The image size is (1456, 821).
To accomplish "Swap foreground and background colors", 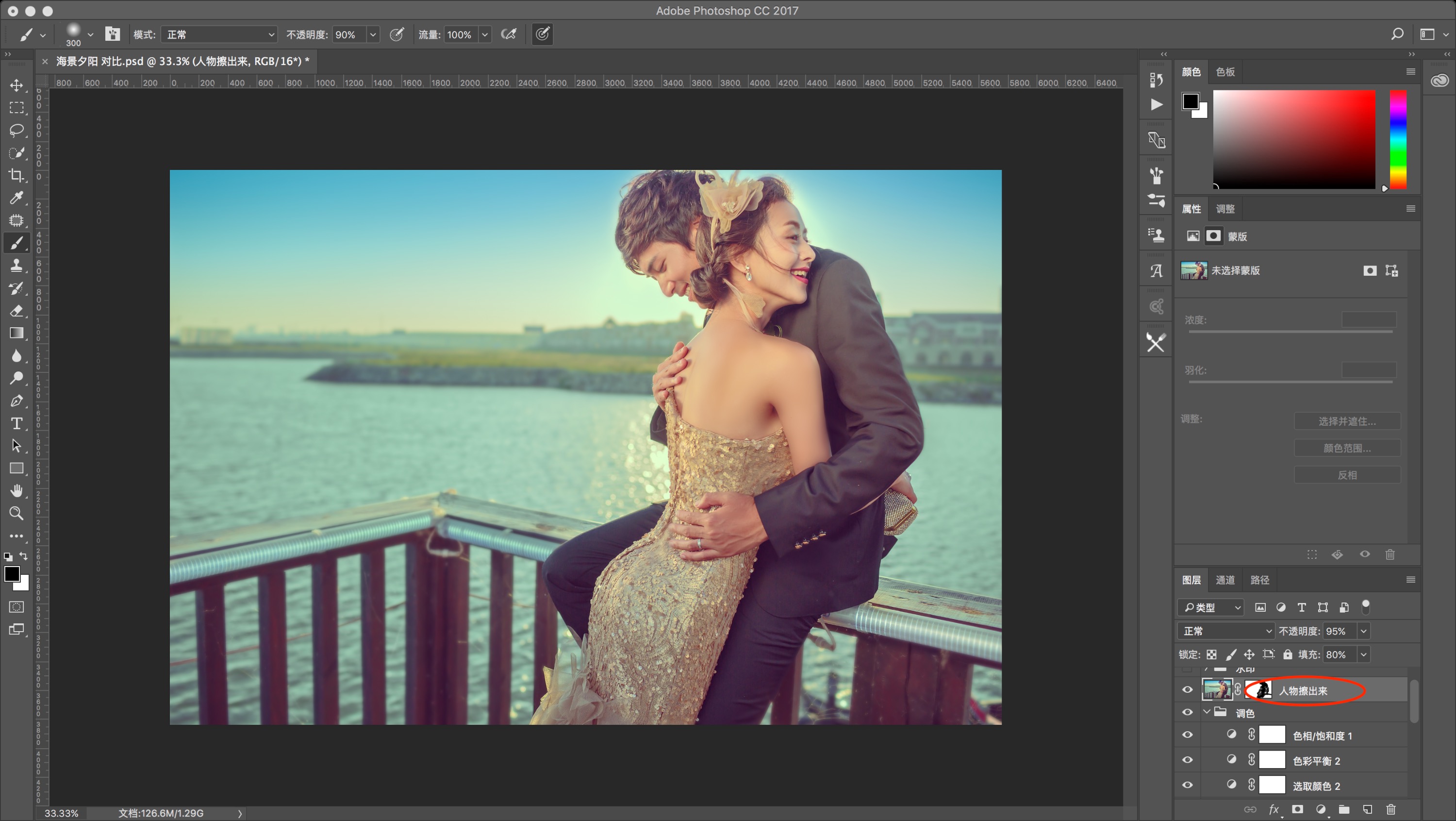I will 24,556.
